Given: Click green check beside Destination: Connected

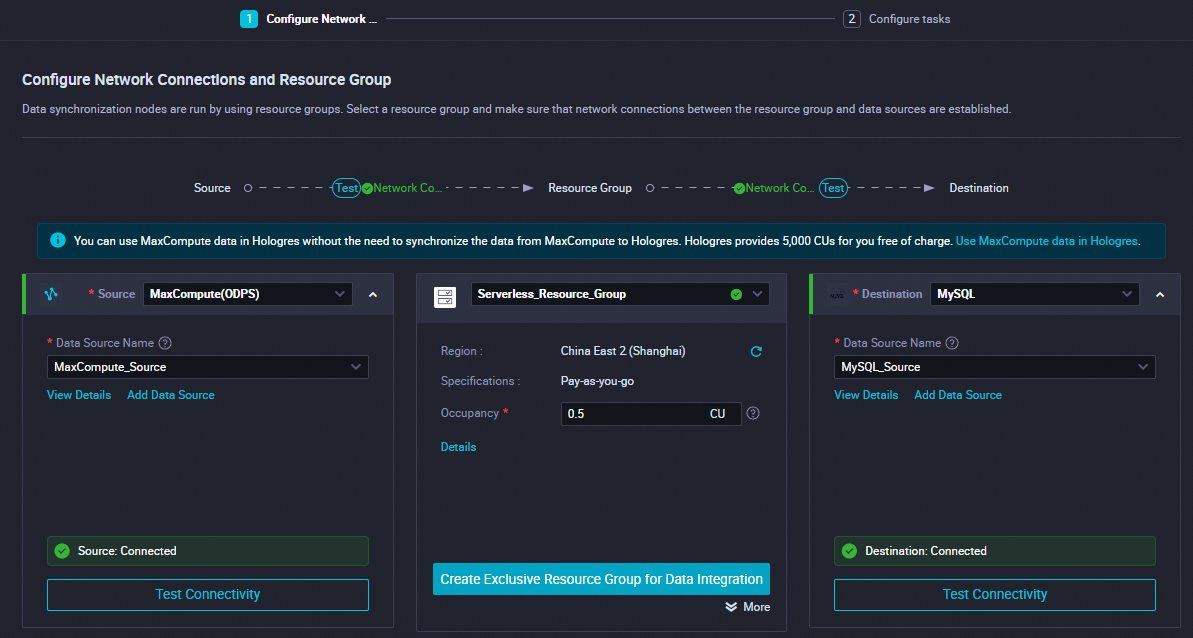Looking at the screenshot, I should (849, 551).
